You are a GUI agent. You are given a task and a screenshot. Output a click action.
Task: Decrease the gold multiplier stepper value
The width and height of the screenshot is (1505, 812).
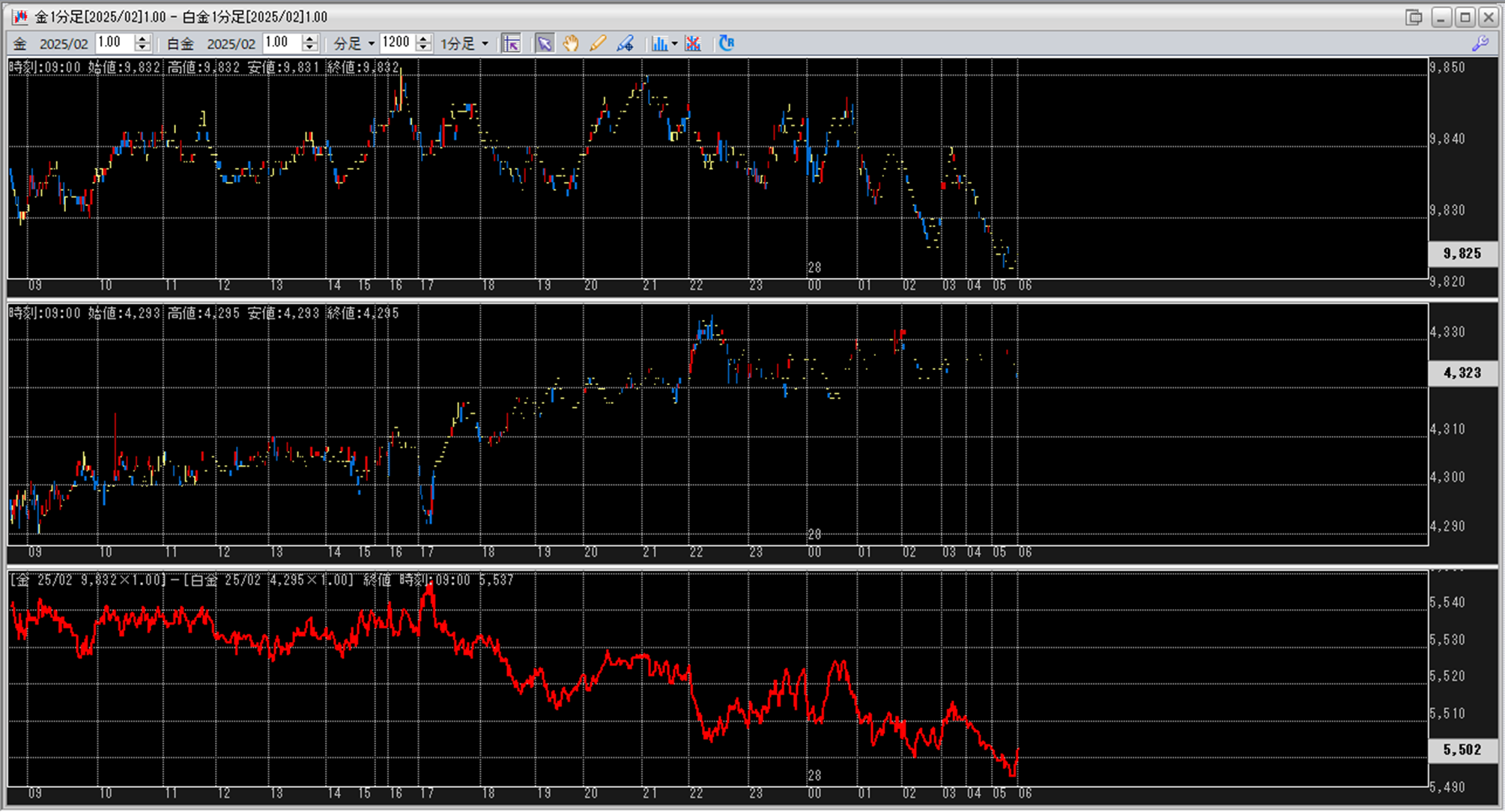142,47
